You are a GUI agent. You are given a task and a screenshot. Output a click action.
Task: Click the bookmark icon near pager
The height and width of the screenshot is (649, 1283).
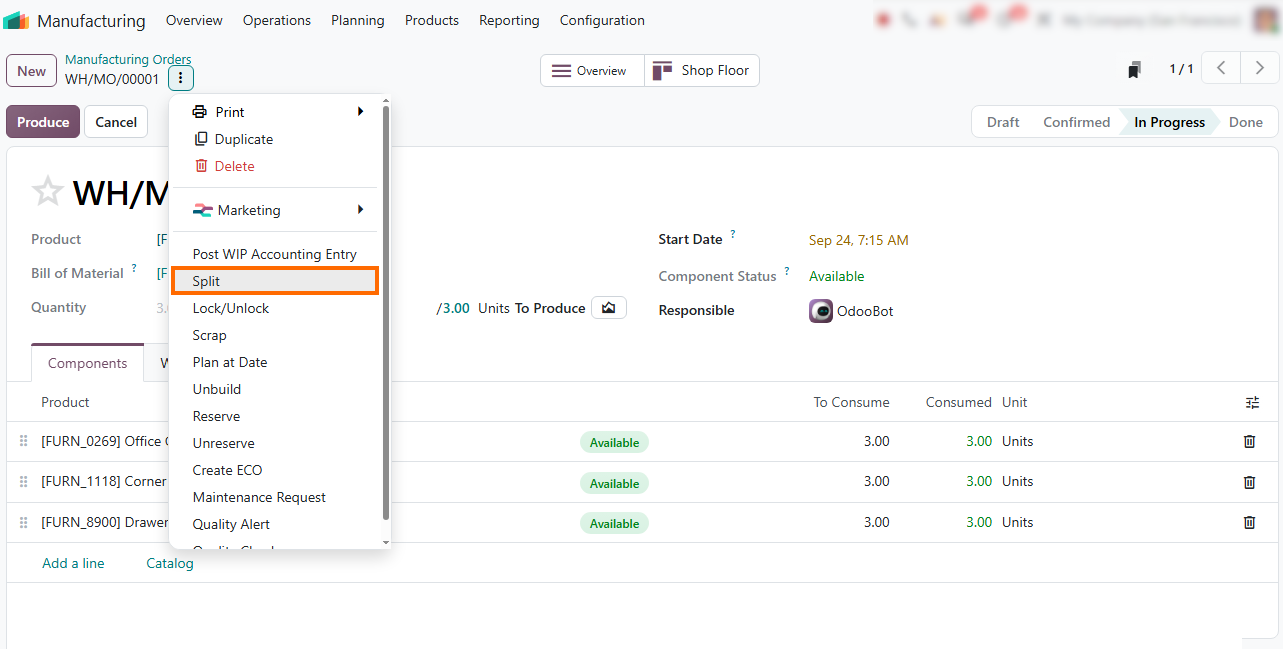click(x=1134, y=70)
